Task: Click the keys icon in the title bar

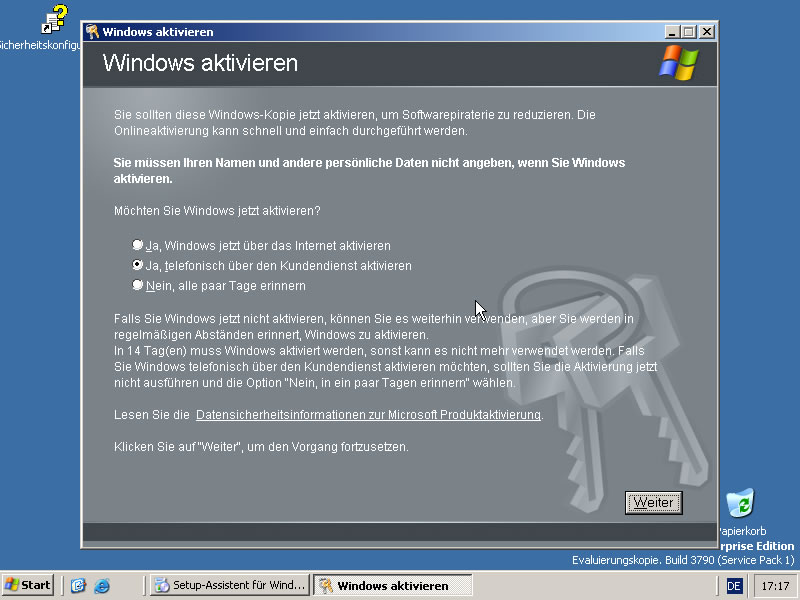Action: tap(92, 32)
